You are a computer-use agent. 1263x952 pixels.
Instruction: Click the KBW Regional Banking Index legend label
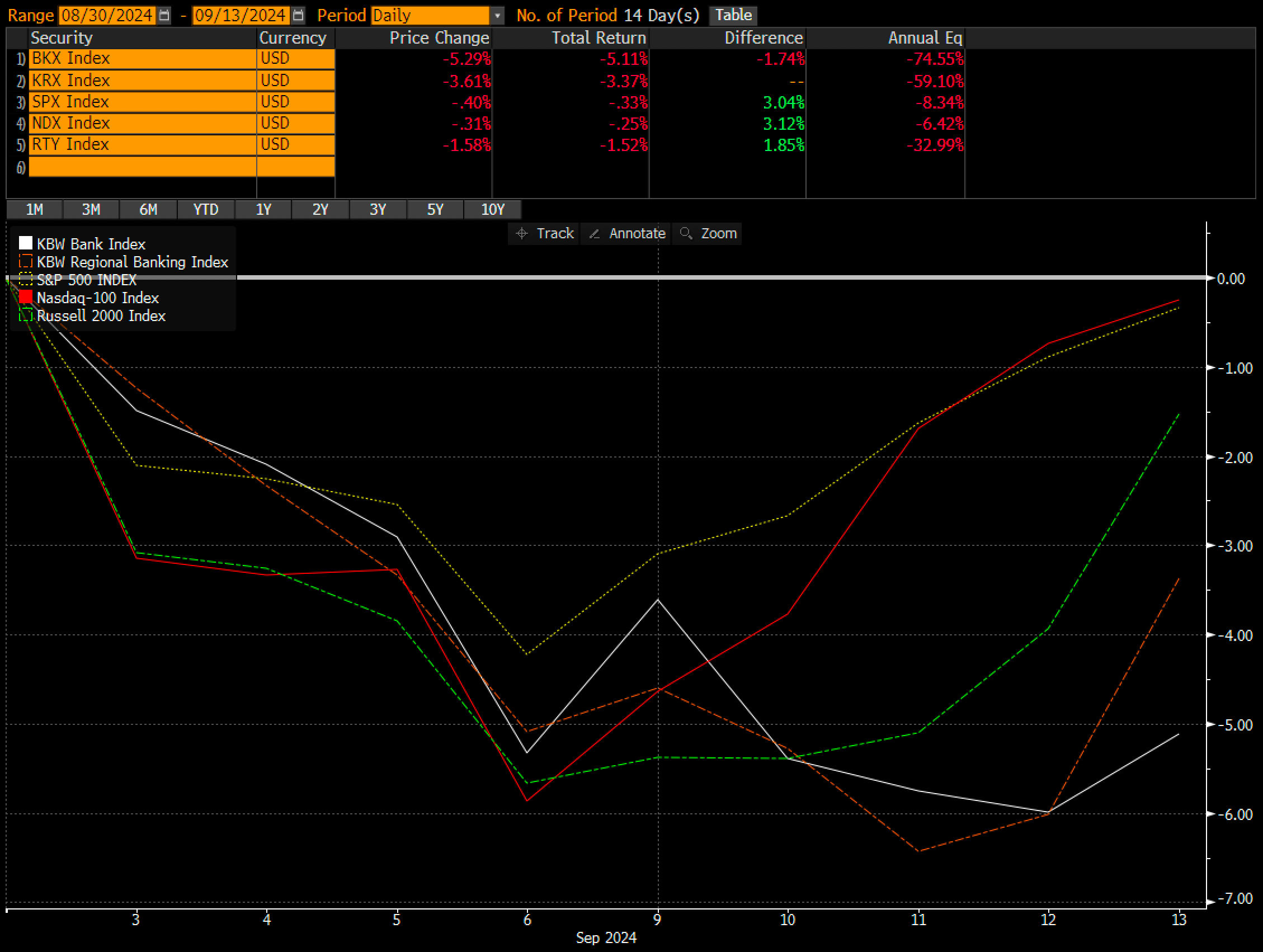pos(133,262)
